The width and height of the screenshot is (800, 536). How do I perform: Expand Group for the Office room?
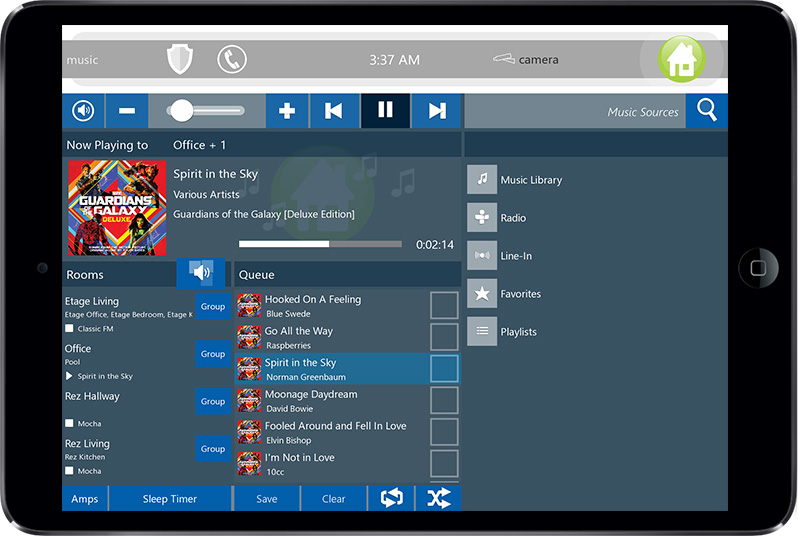[x=213, y=354]
